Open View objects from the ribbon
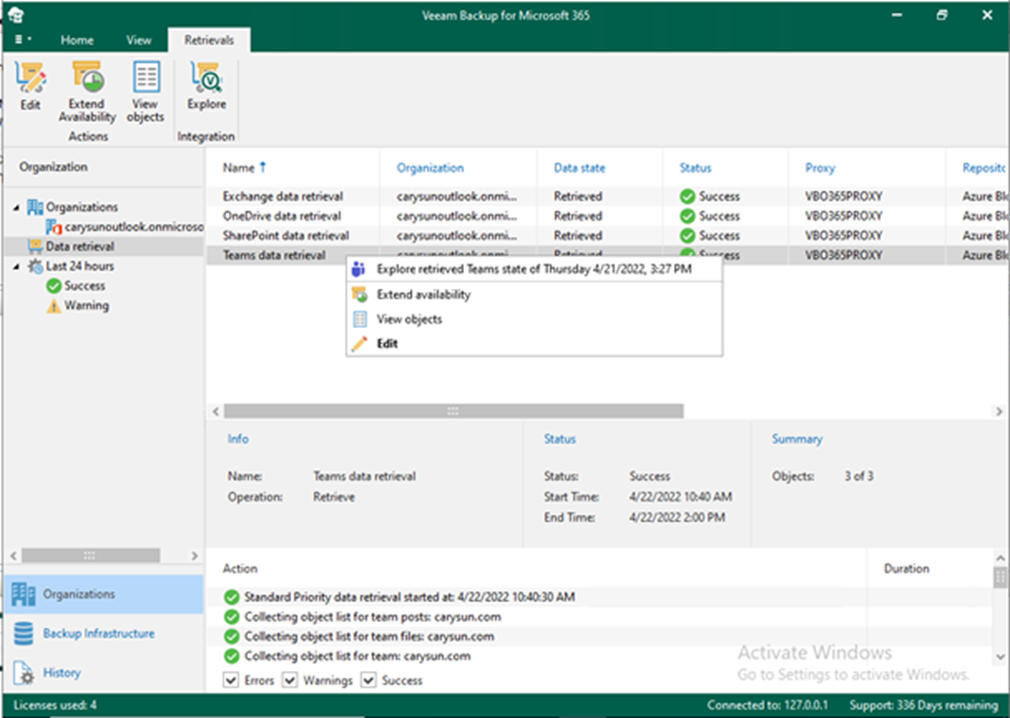1010x718 pixels. tap(146, 92)
